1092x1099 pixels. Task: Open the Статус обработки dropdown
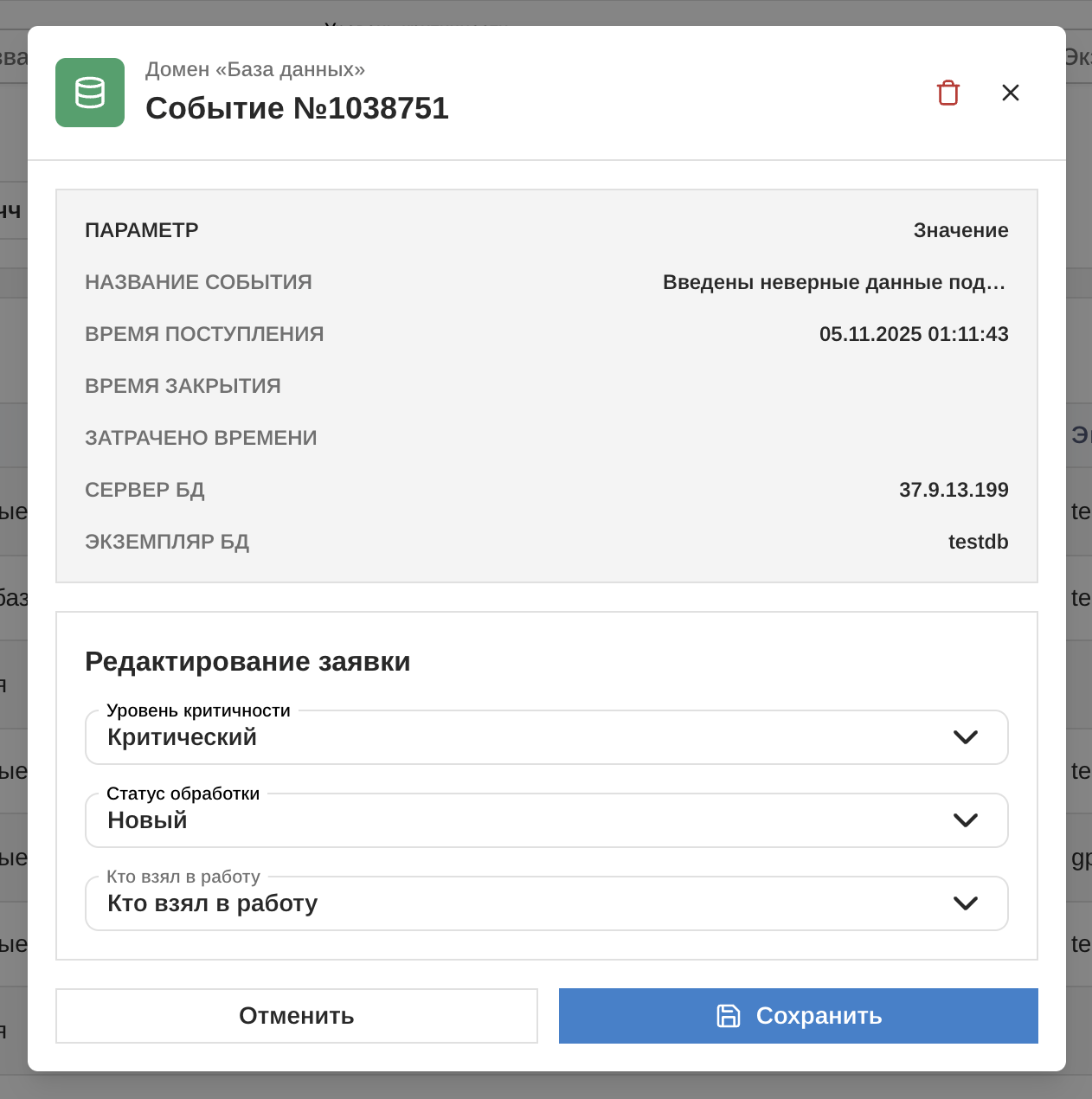click(546, 820)
